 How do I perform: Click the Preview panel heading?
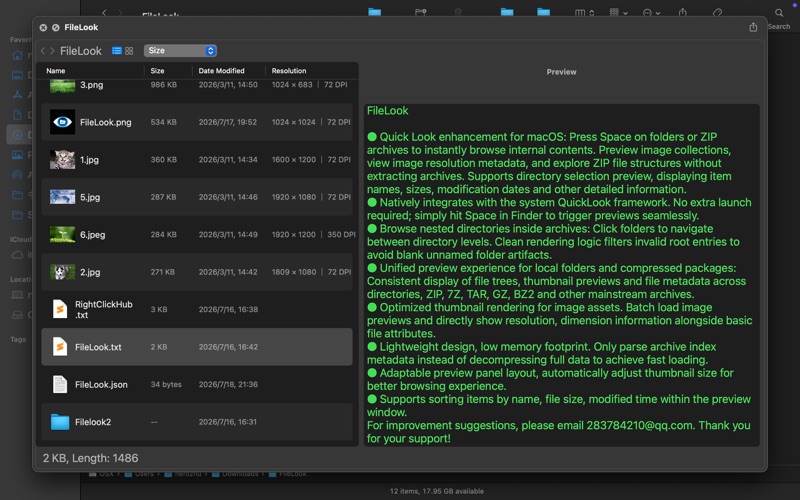pos(561,72)
